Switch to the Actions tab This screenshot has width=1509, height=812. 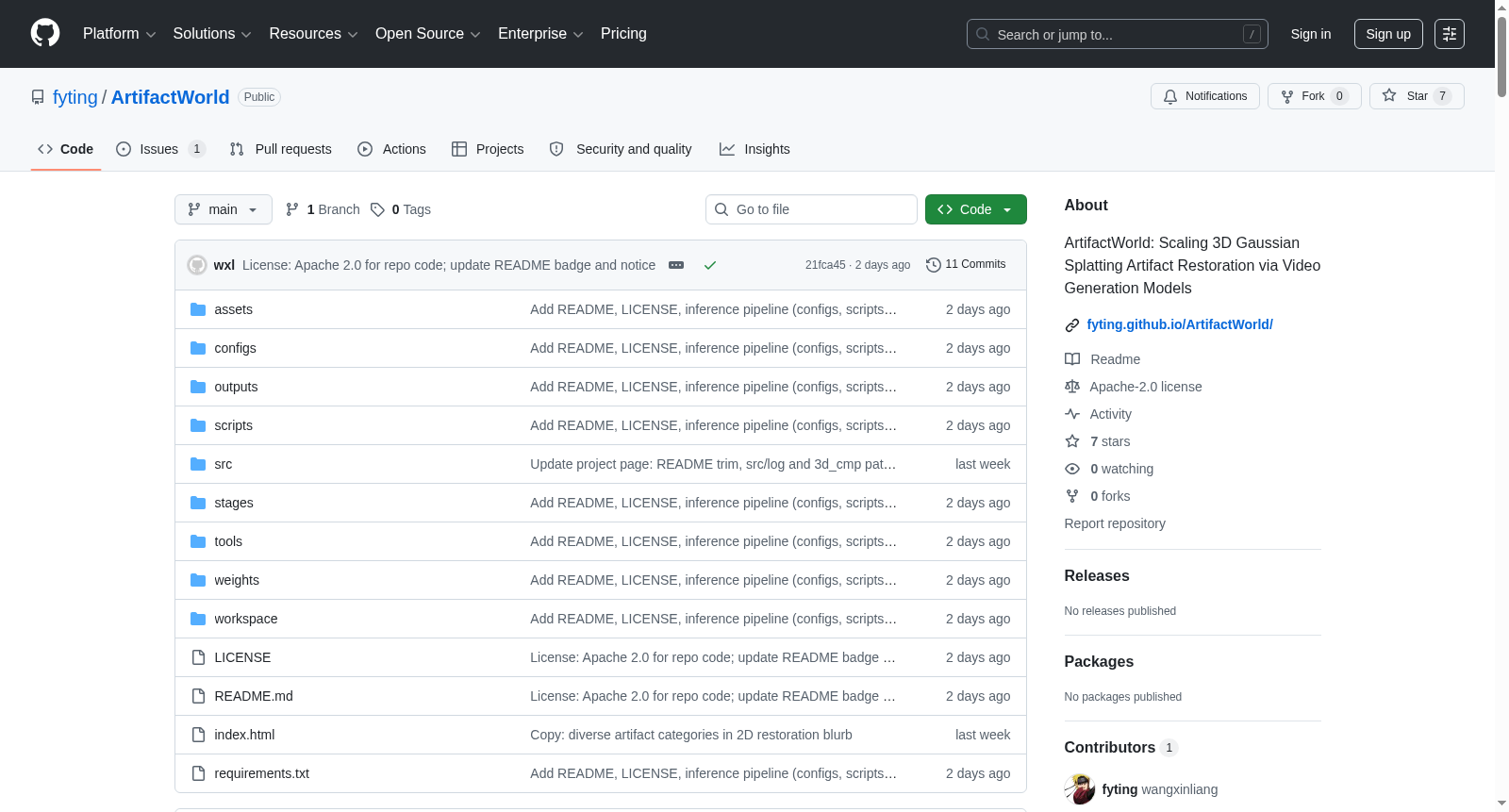pyautogui.click(x=392, y=149)
